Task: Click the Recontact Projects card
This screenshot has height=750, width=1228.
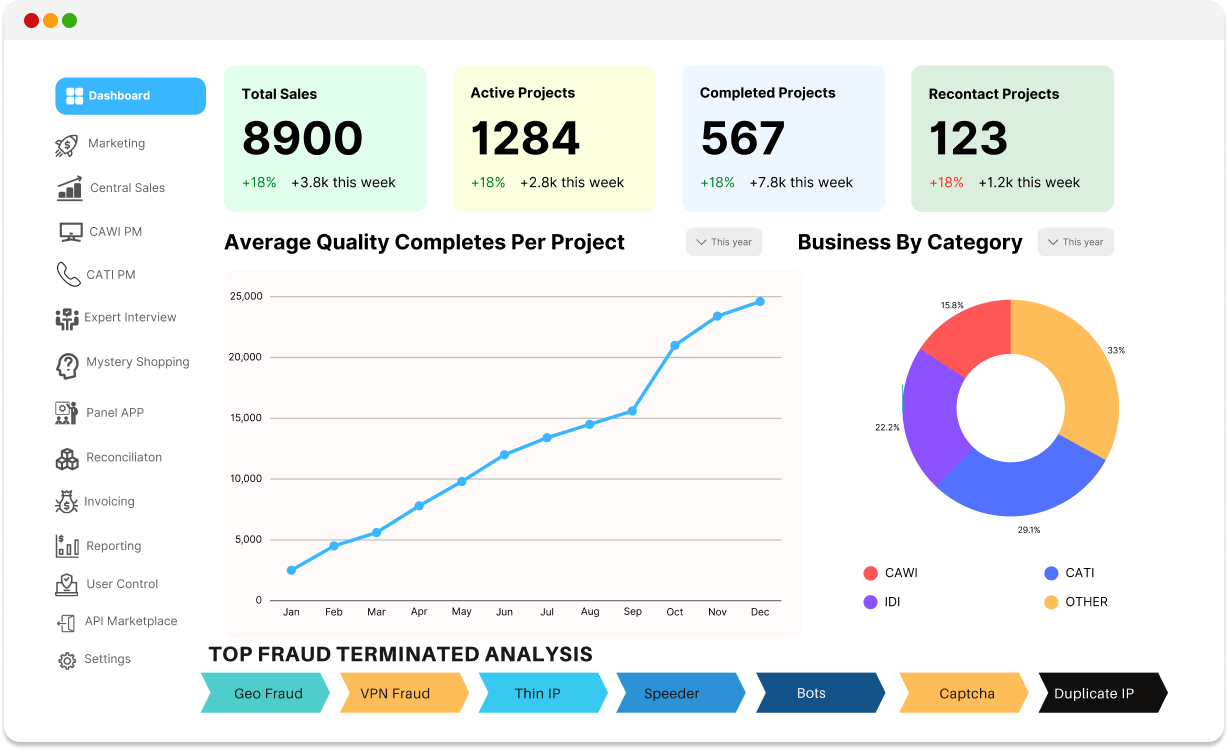Action: coord(1012,139)
